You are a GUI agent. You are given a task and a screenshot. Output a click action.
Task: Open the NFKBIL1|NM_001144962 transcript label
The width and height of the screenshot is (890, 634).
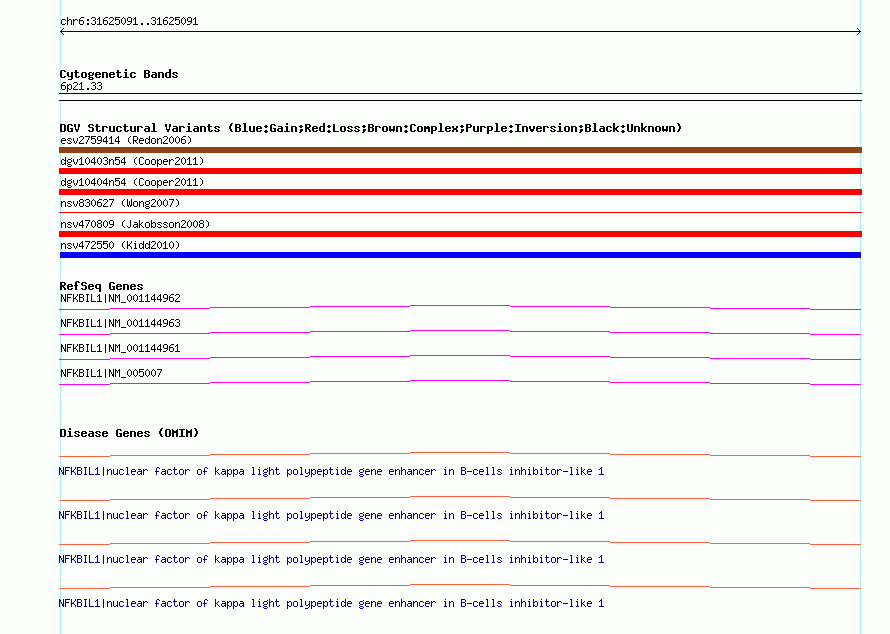point(120,299)
